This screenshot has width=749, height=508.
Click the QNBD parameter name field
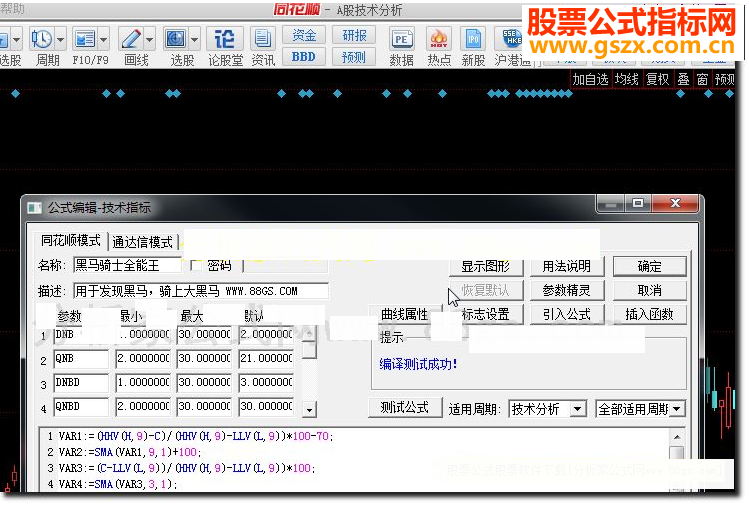tap(81, 406)
